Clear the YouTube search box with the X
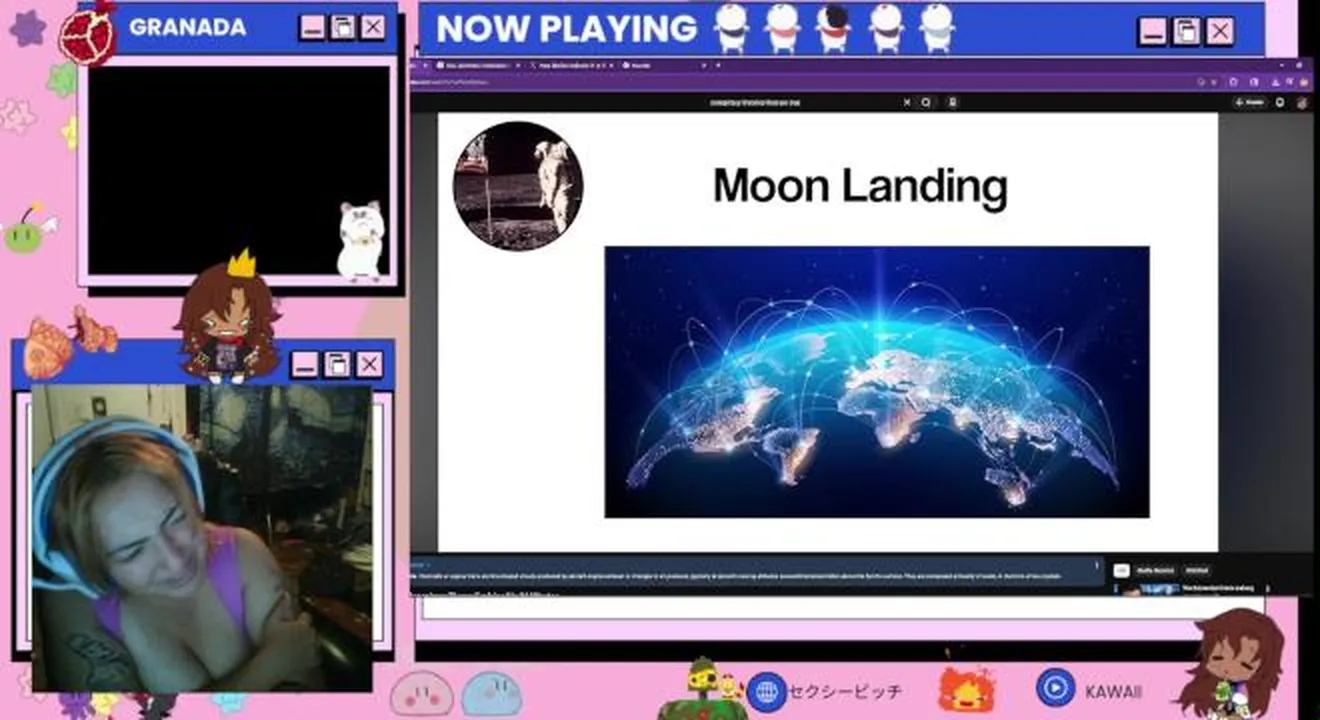 [x=907, y=102]
